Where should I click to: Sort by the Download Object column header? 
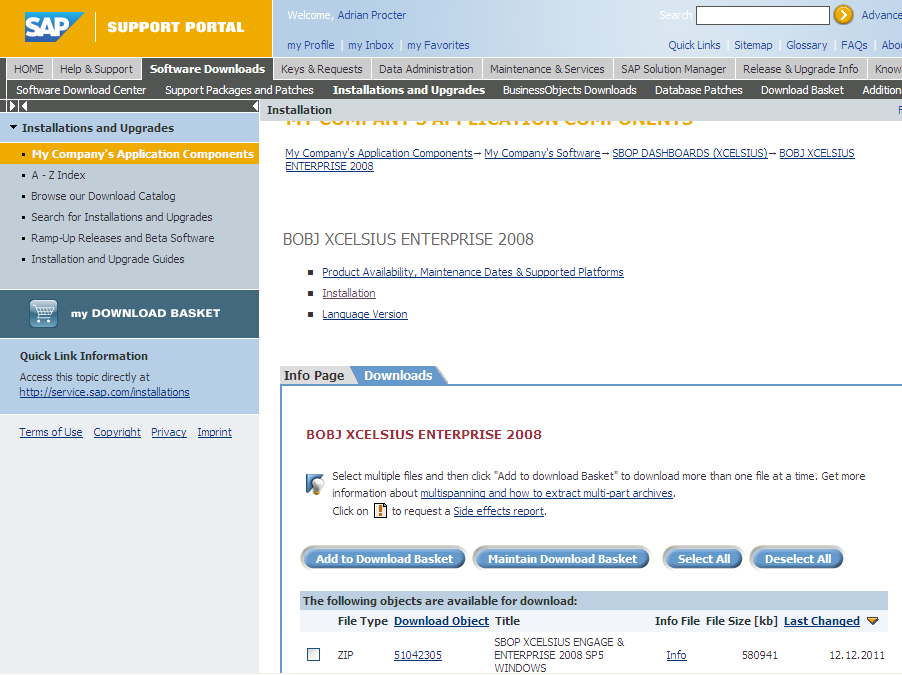[441, 621]
